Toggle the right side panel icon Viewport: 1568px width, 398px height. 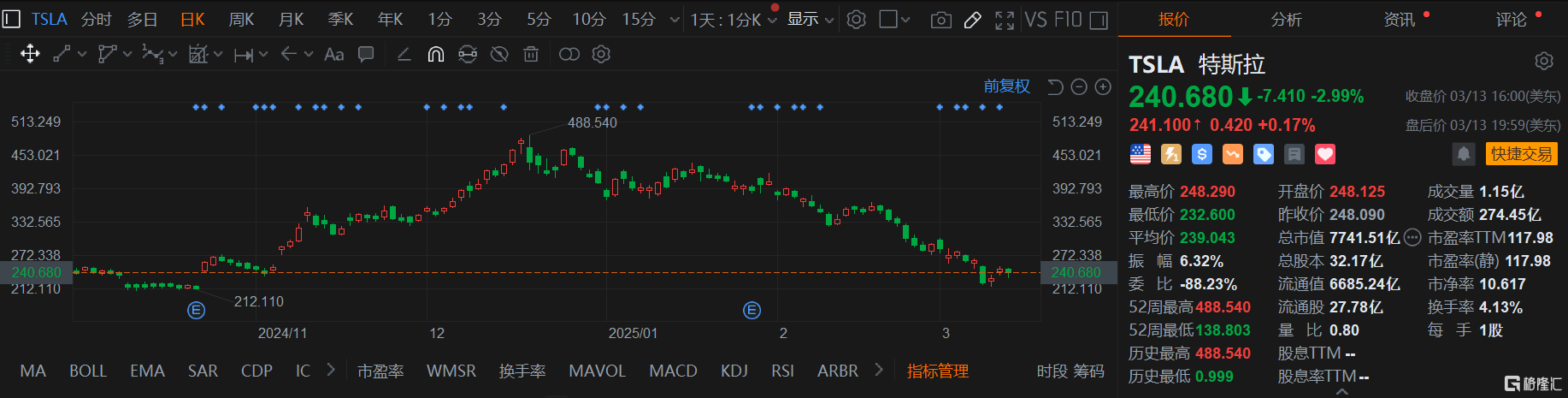[x=1099, y=20]
